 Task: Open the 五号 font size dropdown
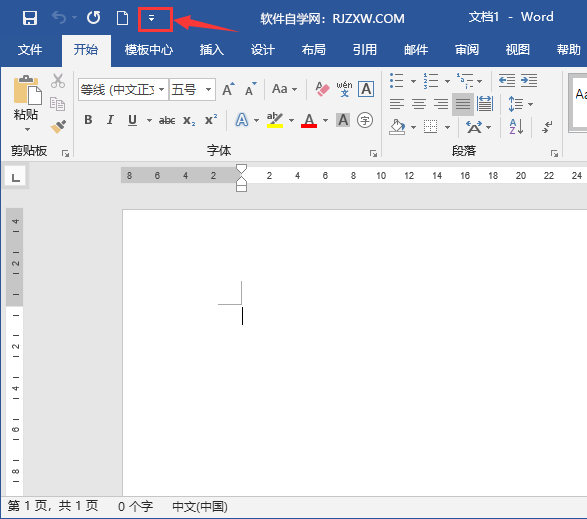click(x=209, y=89)
